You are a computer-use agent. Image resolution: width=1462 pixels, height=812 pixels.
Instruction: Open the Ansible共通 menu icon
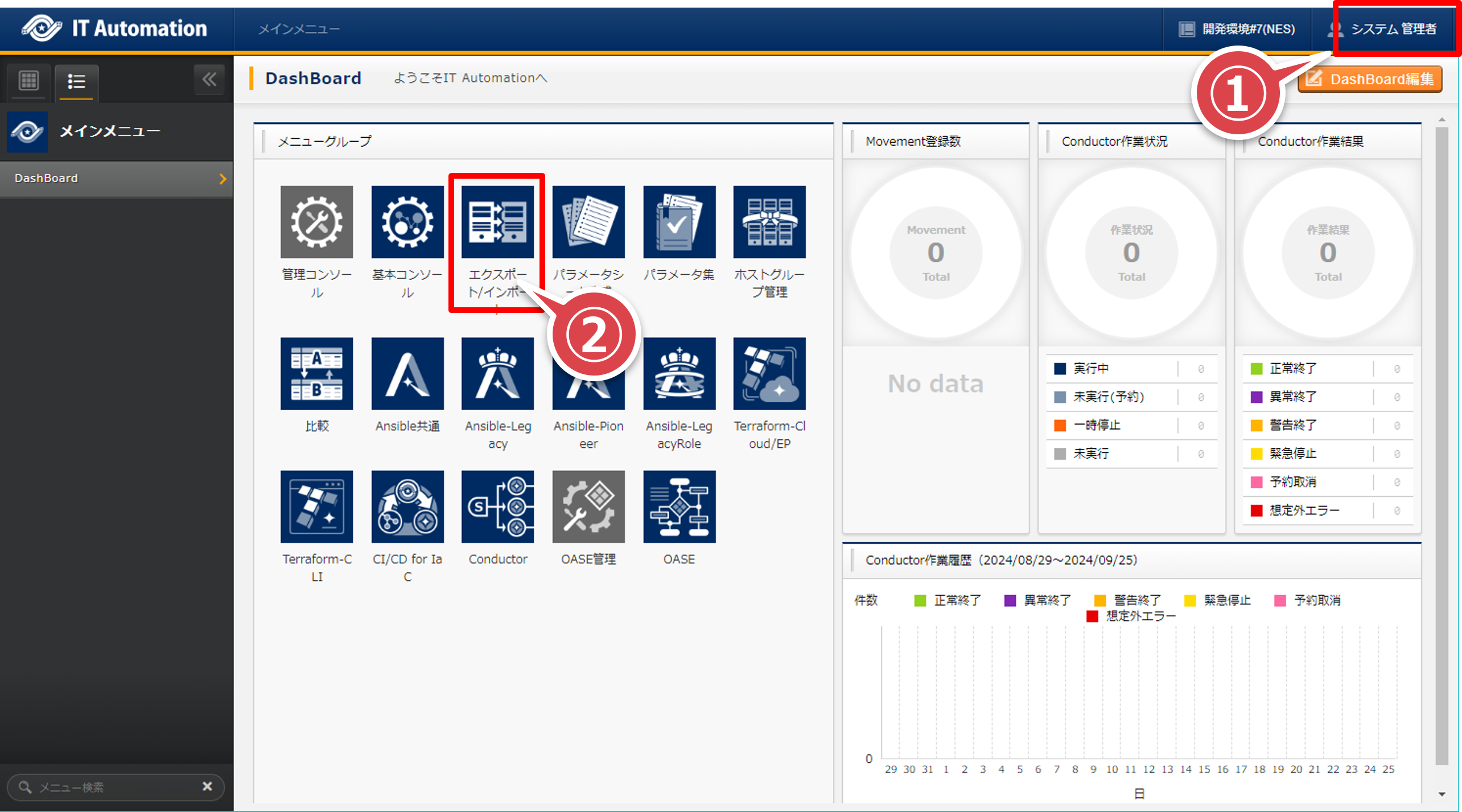click(407, 373)
